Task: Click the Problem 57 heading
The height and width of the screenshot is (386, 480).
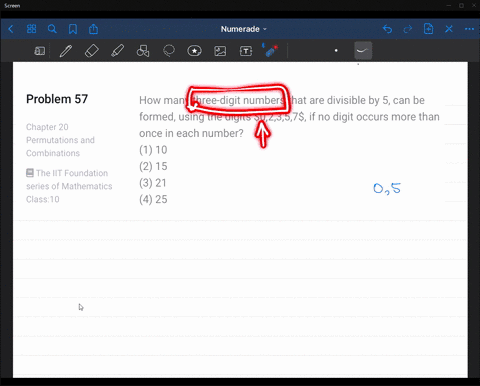Action: (57, 99)
